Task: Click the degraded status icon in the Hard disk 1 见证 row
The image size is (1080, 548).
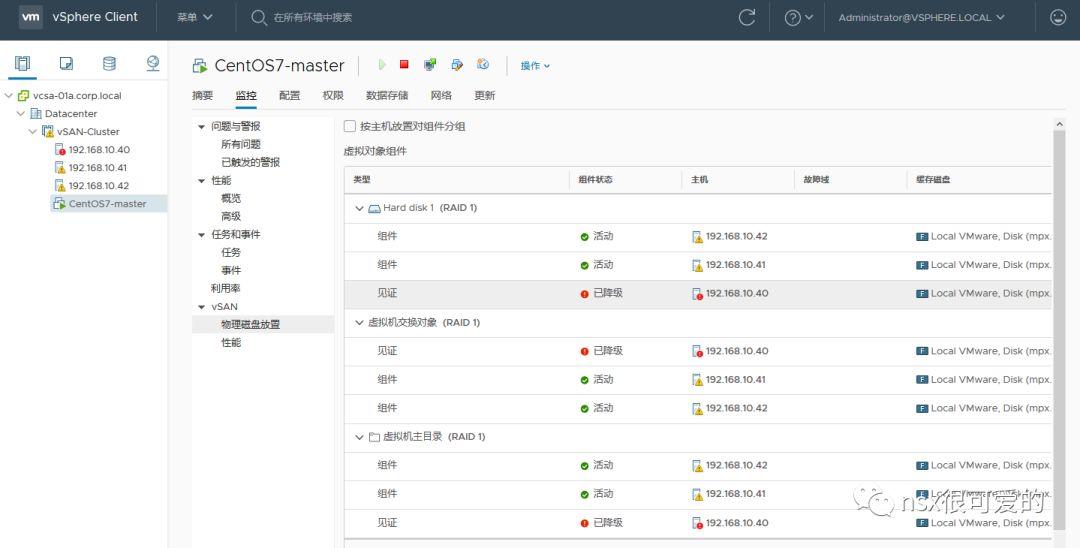Action: pos(585,294)
